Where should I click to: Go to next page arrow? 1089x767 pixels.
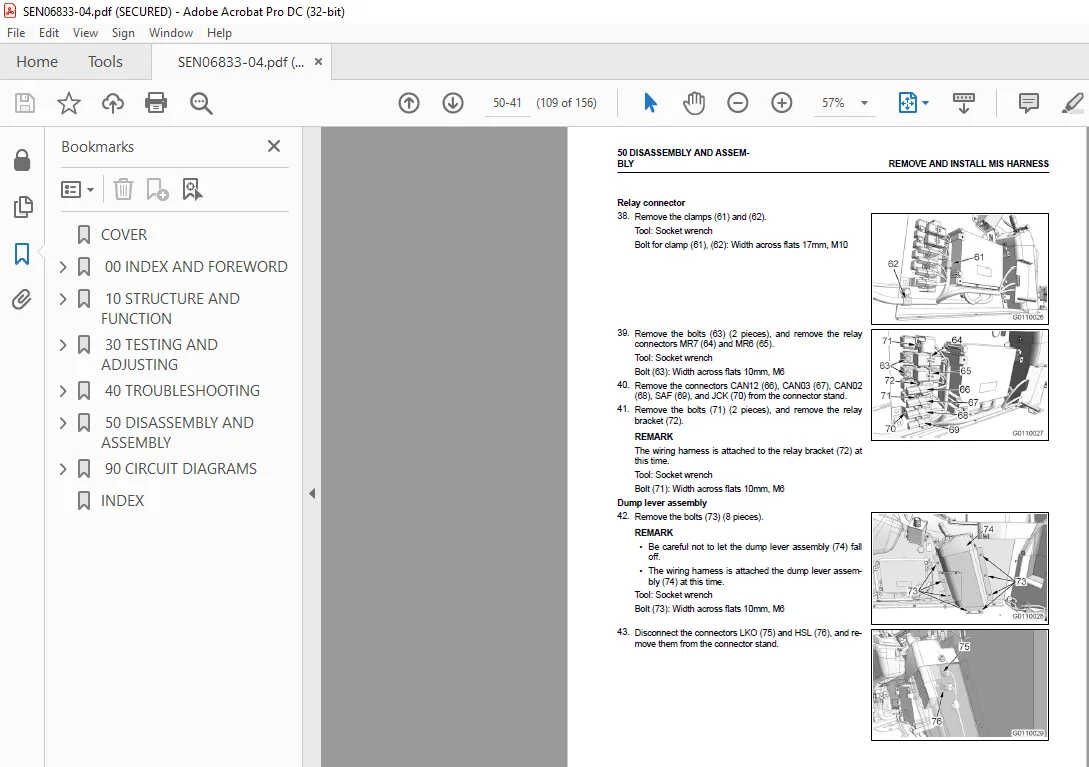coord(453,104)
